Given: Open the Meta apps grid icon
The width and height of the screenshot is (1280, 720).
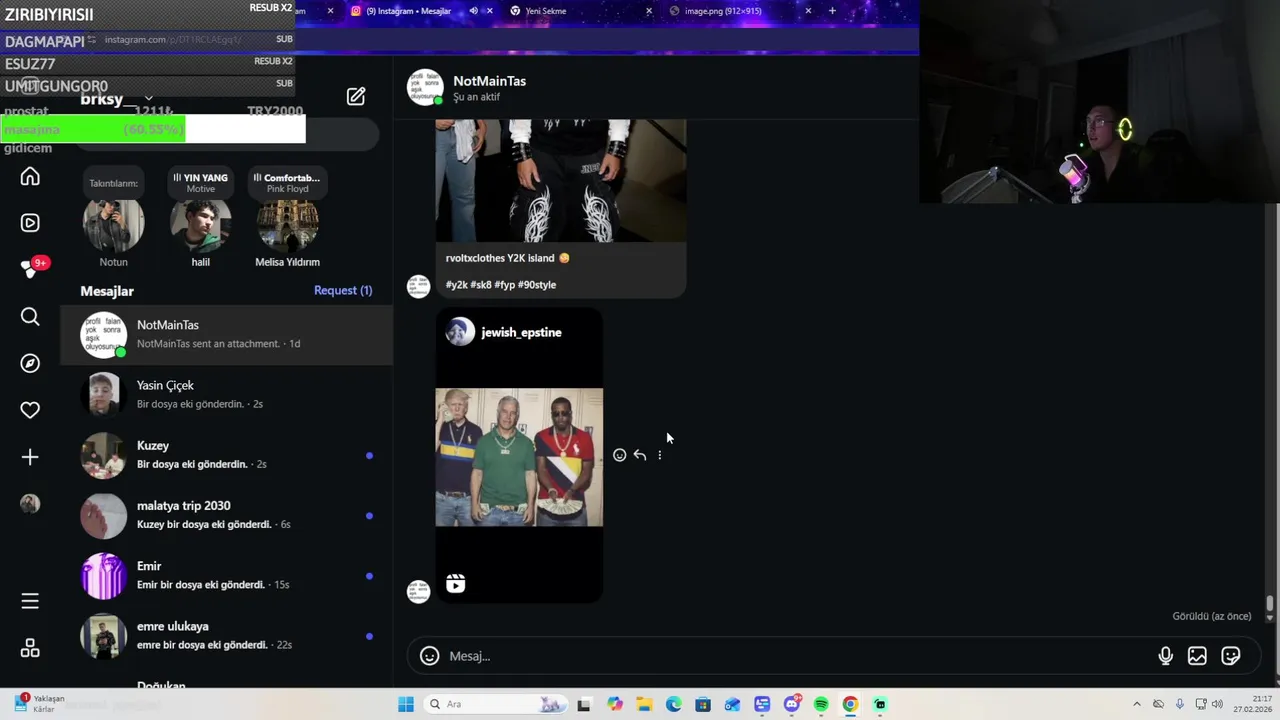Looking at the screenshot, I should pos(30,648).
